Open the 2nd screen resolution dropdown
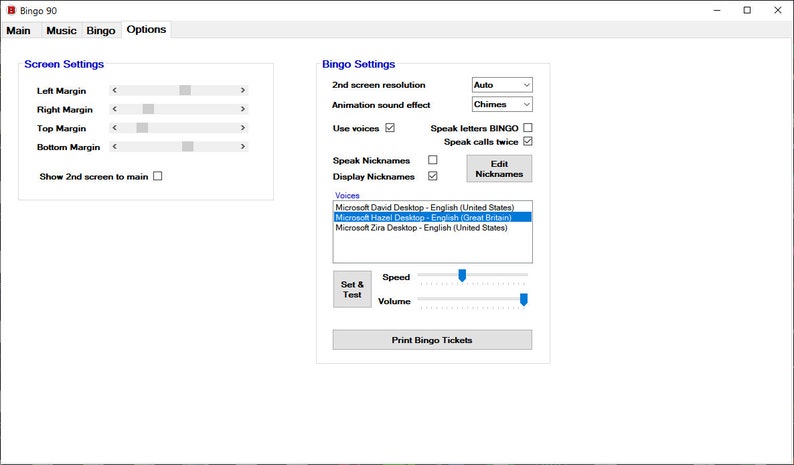The image size is (794, 465). click(x=502, y=85)
